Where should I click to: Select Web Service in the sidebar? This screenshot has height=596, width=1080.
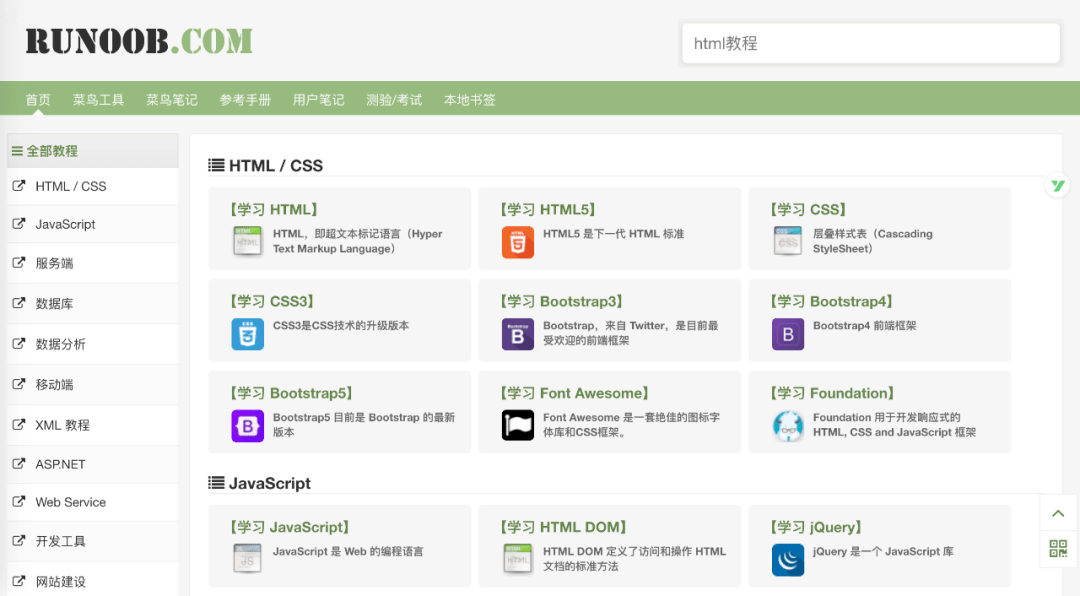tap(92, 502)
